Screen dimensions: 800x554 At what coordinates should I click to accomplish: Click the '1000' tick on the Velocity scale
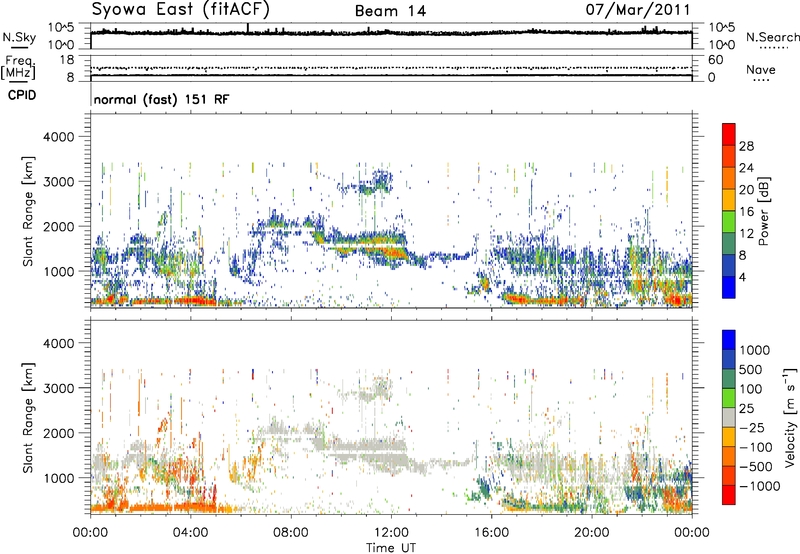click(755, 350)
